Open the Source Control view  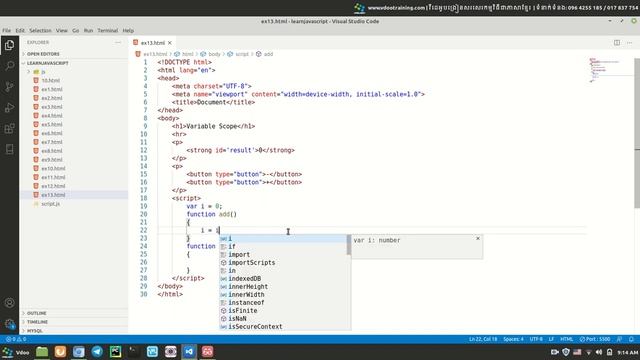click(9, 87)
